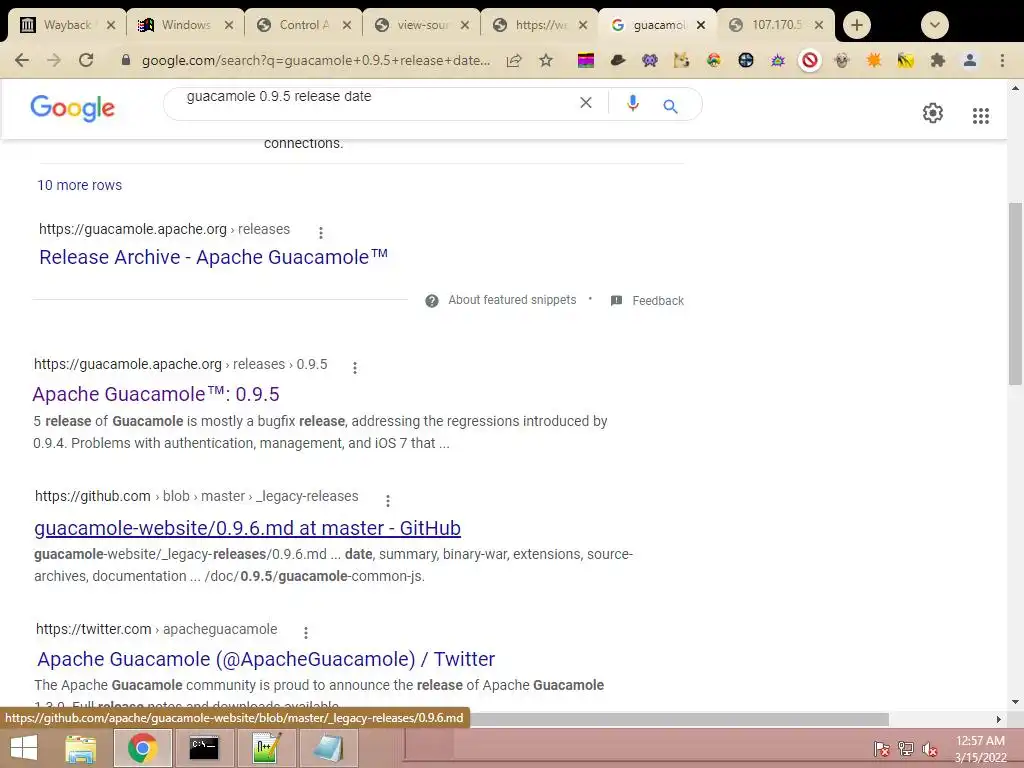The width and height of the screenshot is (1024, 768).
Task: Send Feedback on featured snippet
Action: pyautogui.click(x=658, y=301)
